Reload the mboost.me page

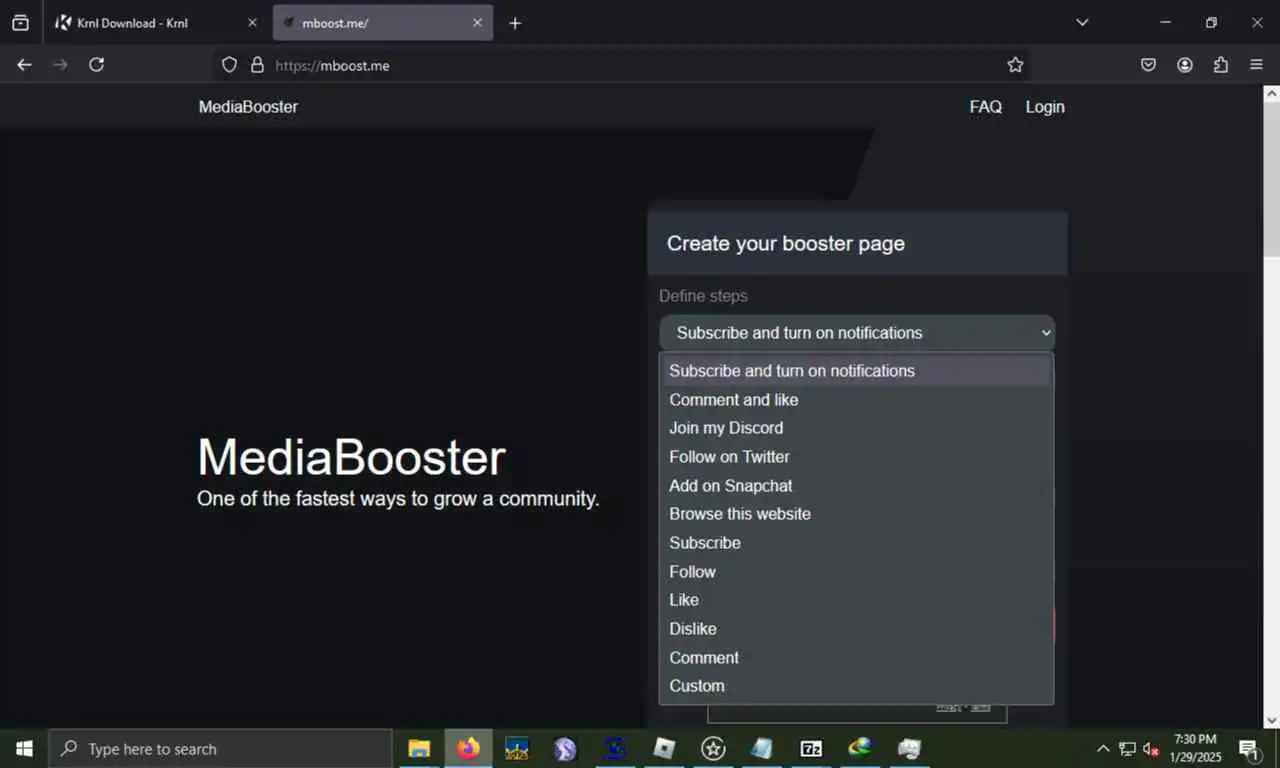[96, 65]
